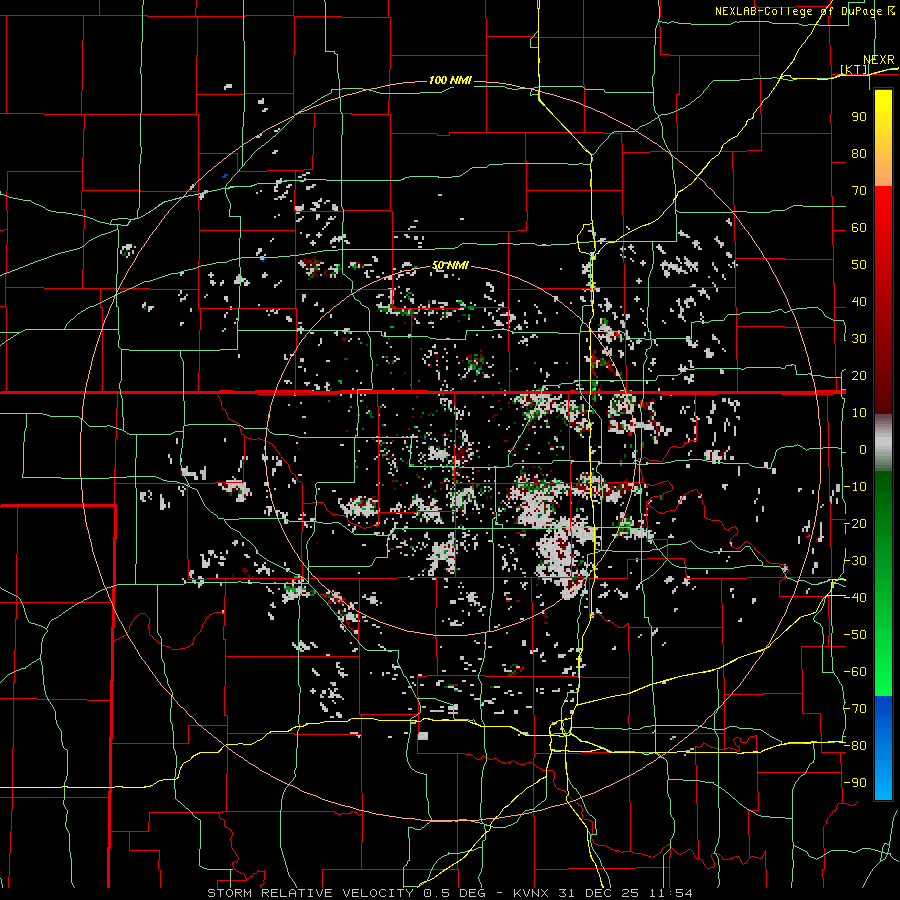Viewport: 900px width, 900px height.
Task: Click the 90 value on velocity scale
Action: 859,117
